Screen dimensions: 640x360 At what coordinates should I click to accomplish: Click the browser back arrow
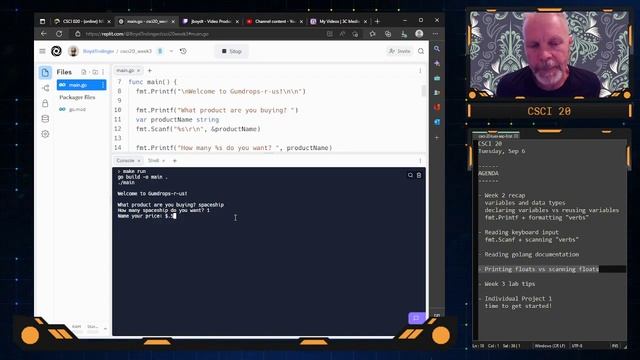[44, 34]
